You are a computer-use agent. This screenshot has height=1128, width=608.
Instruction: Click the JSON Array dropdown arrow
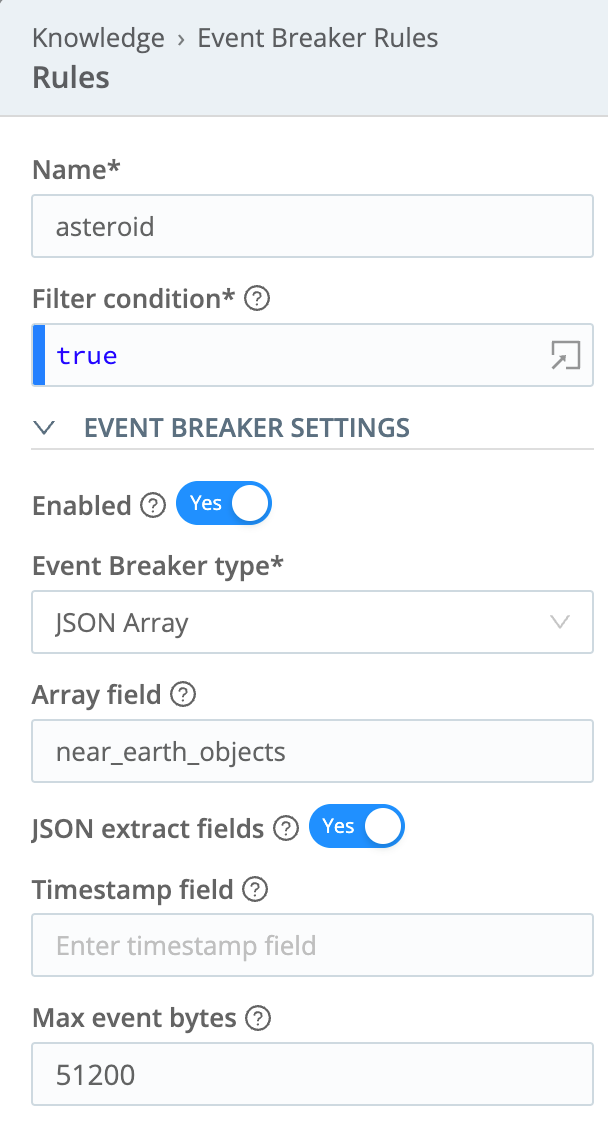(561, 622)
